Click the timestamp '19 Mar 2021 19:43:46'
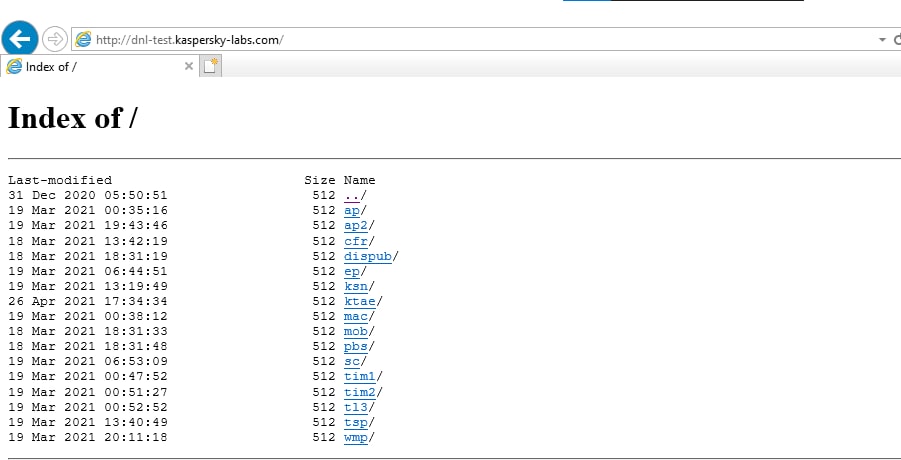The height and width of the screenshot is (460, 901). click(88, 225)
